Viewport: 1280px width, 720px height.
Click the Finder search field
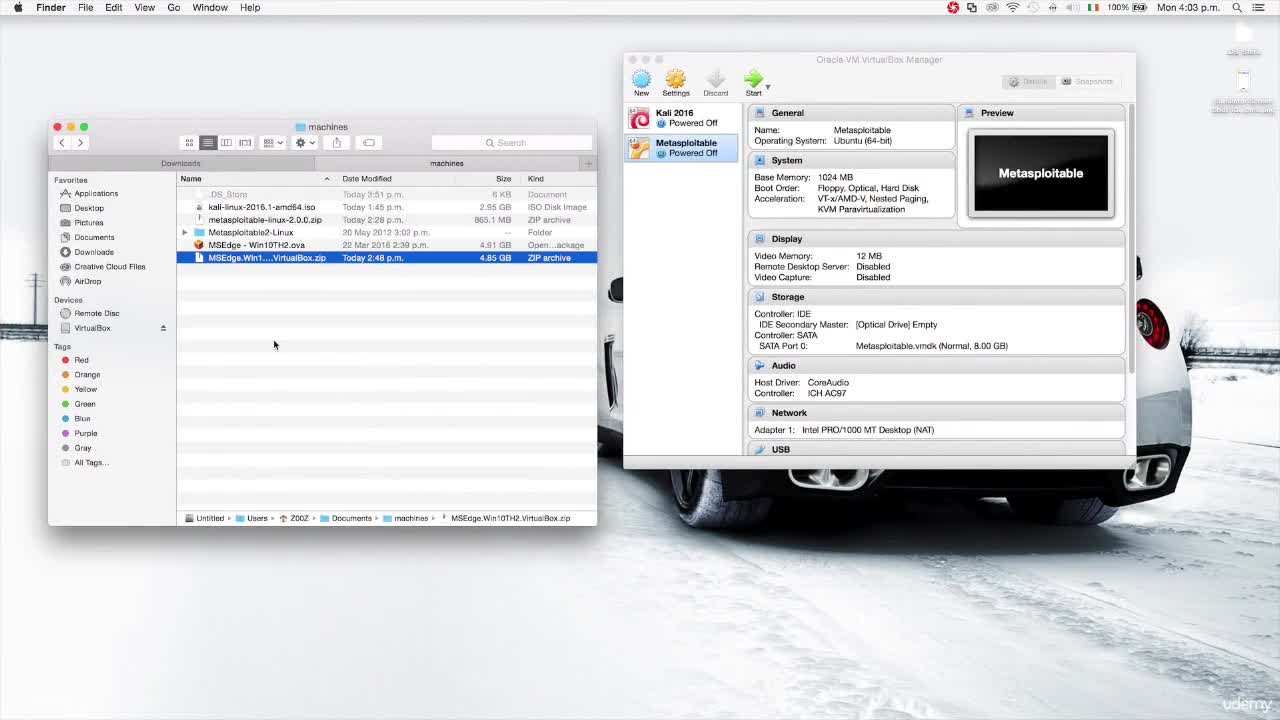tap(512, 143)
